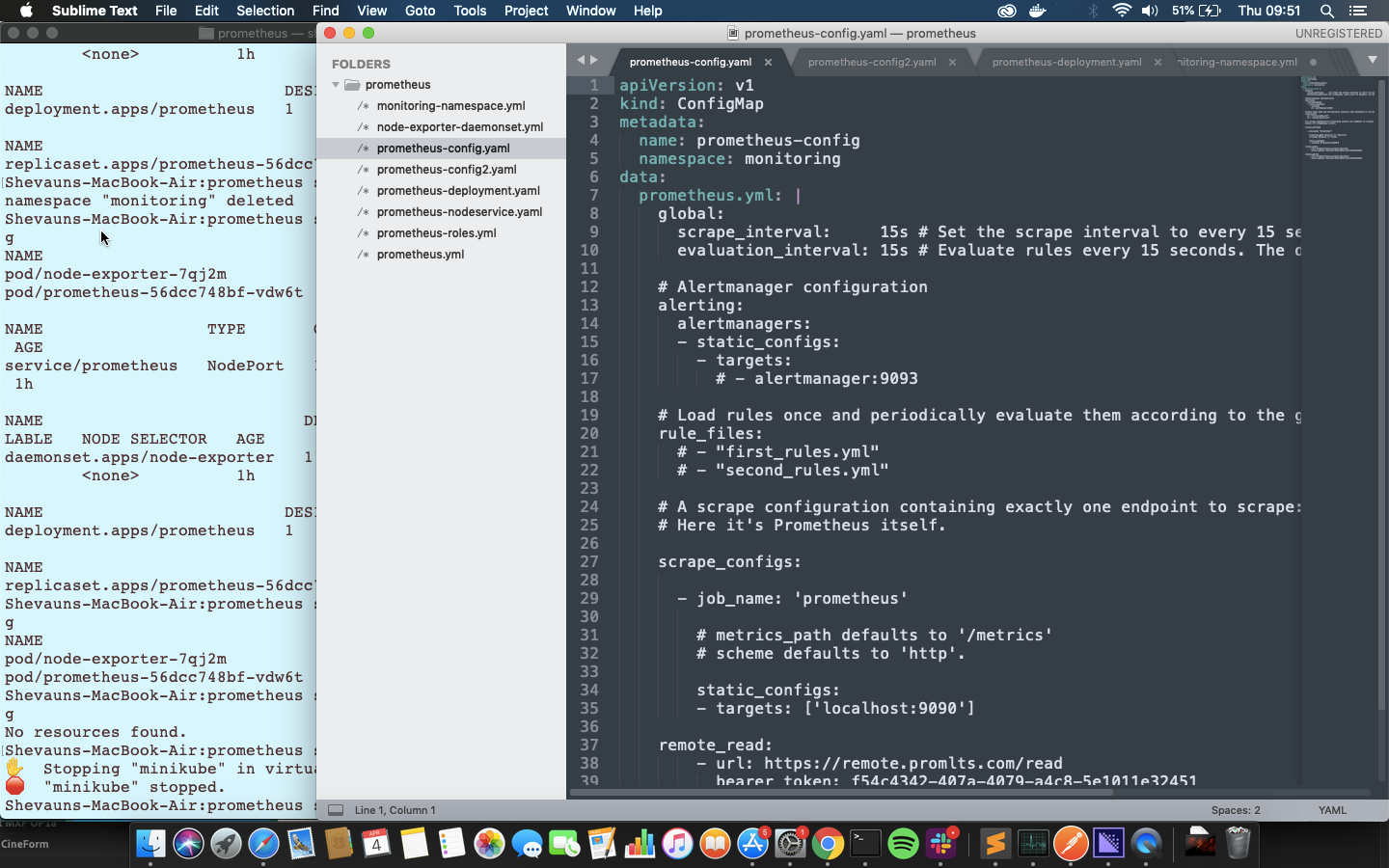
Task: Select prometheus-config.yaml in the sidebar
Action: point(443,149)
